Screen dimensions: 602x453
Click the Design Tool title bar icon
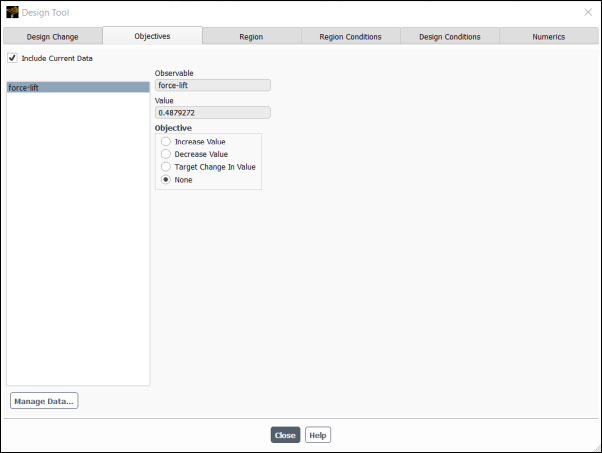tap(12, 12)
